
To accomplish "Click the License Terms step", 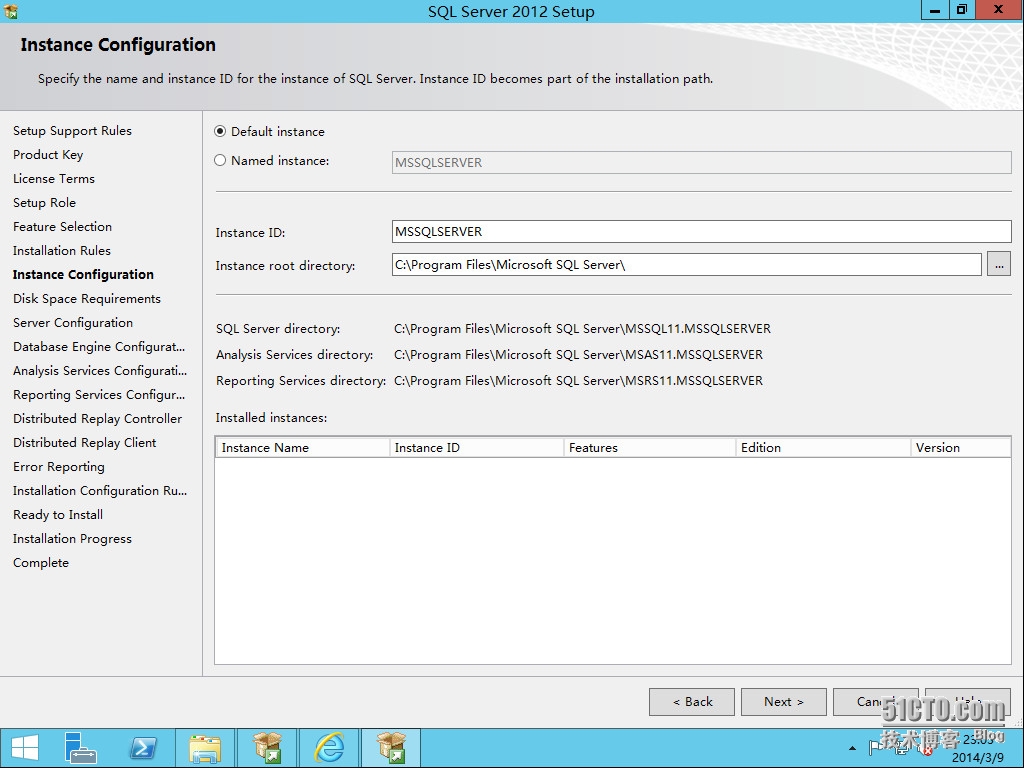I will [54, 178].
